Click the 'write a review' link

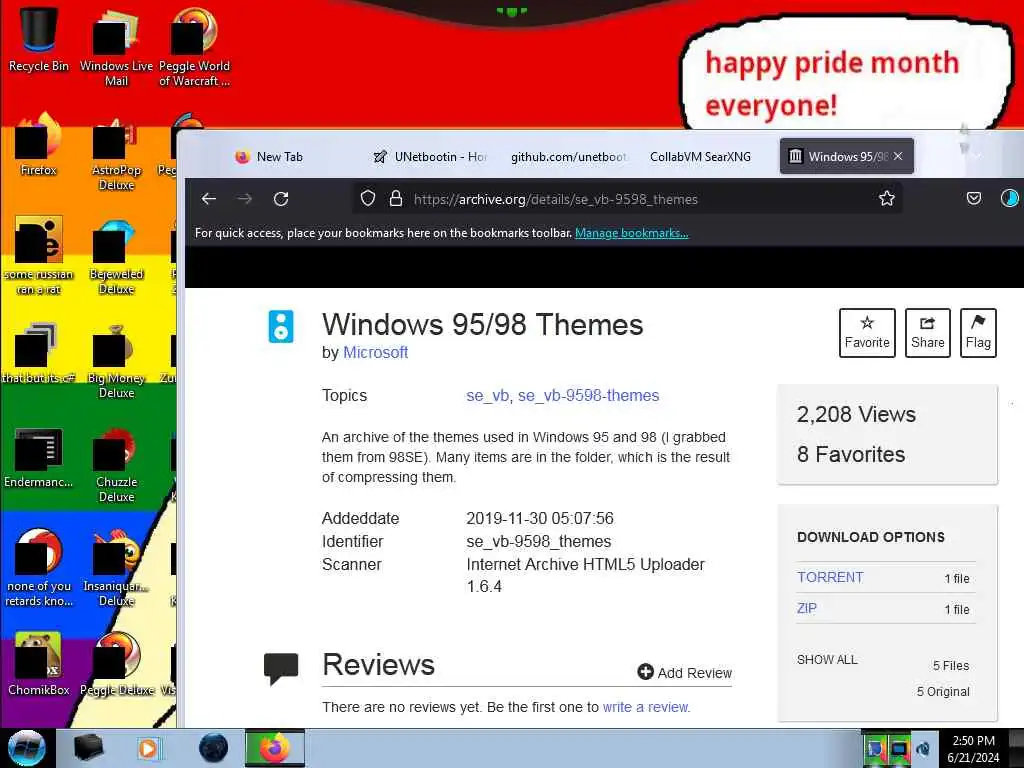[647, 707]
